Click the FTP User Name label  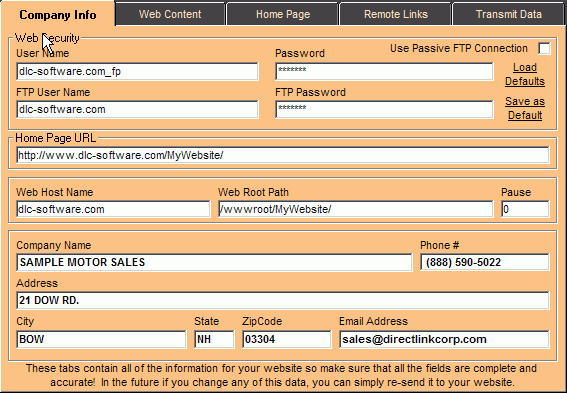click(53, 92)
